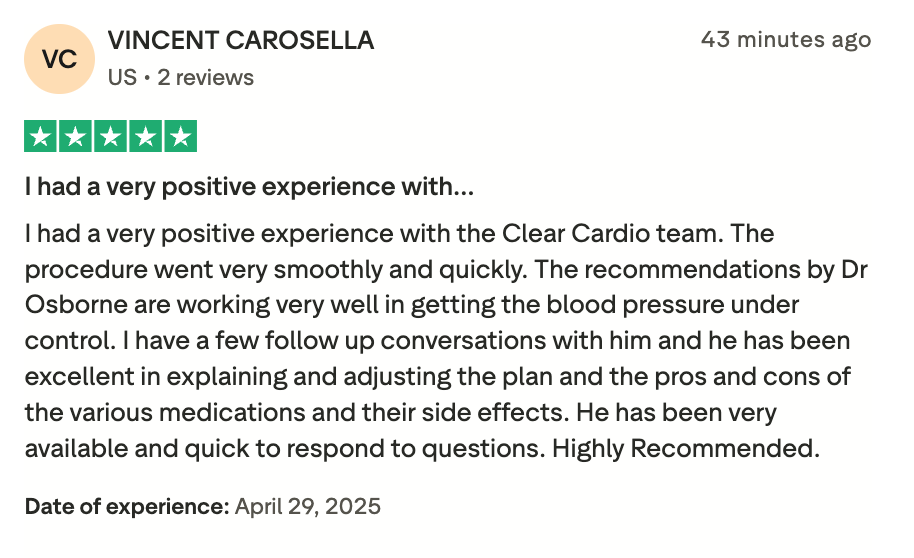Click 'Highly Recommended.' in the review body

coord(686,449)
